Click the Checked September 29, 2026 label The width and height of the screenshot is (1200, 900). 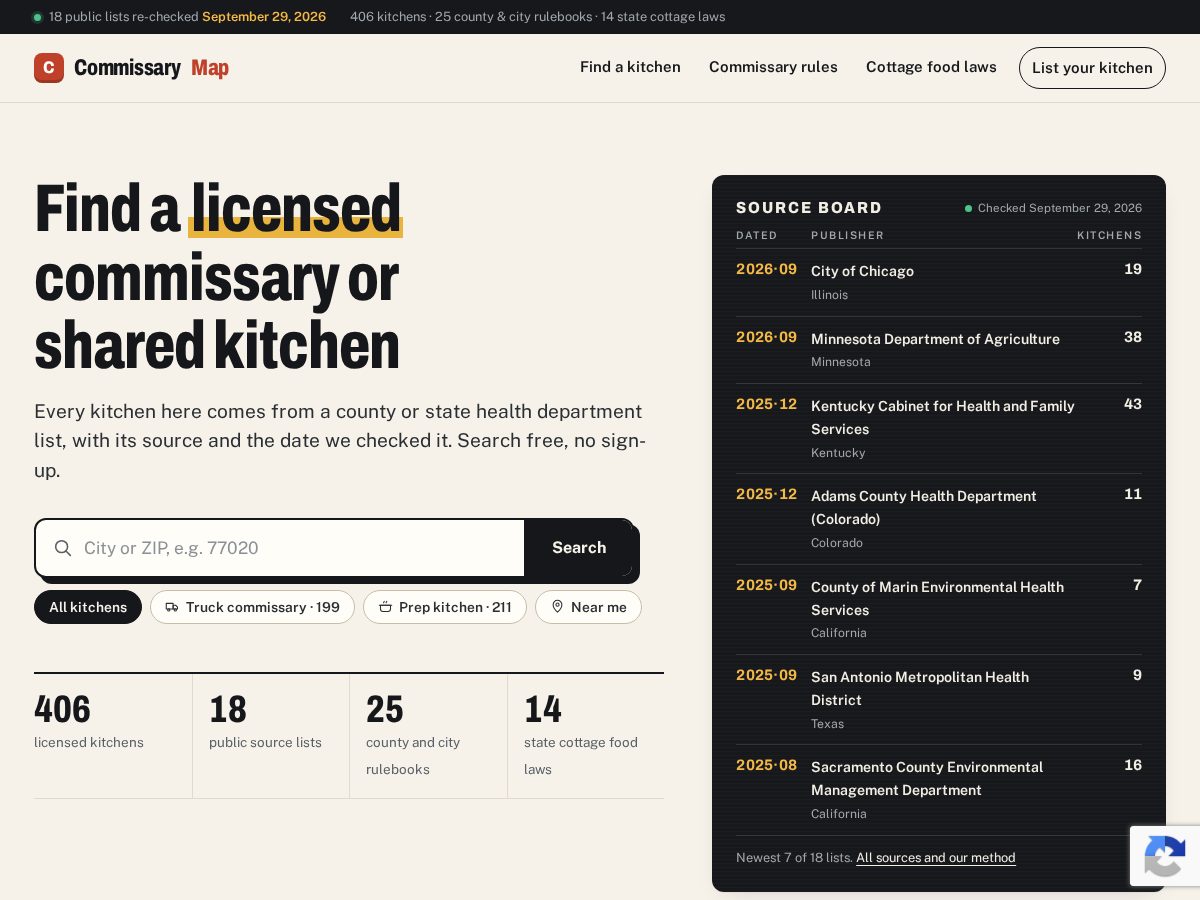point(1053,208)
